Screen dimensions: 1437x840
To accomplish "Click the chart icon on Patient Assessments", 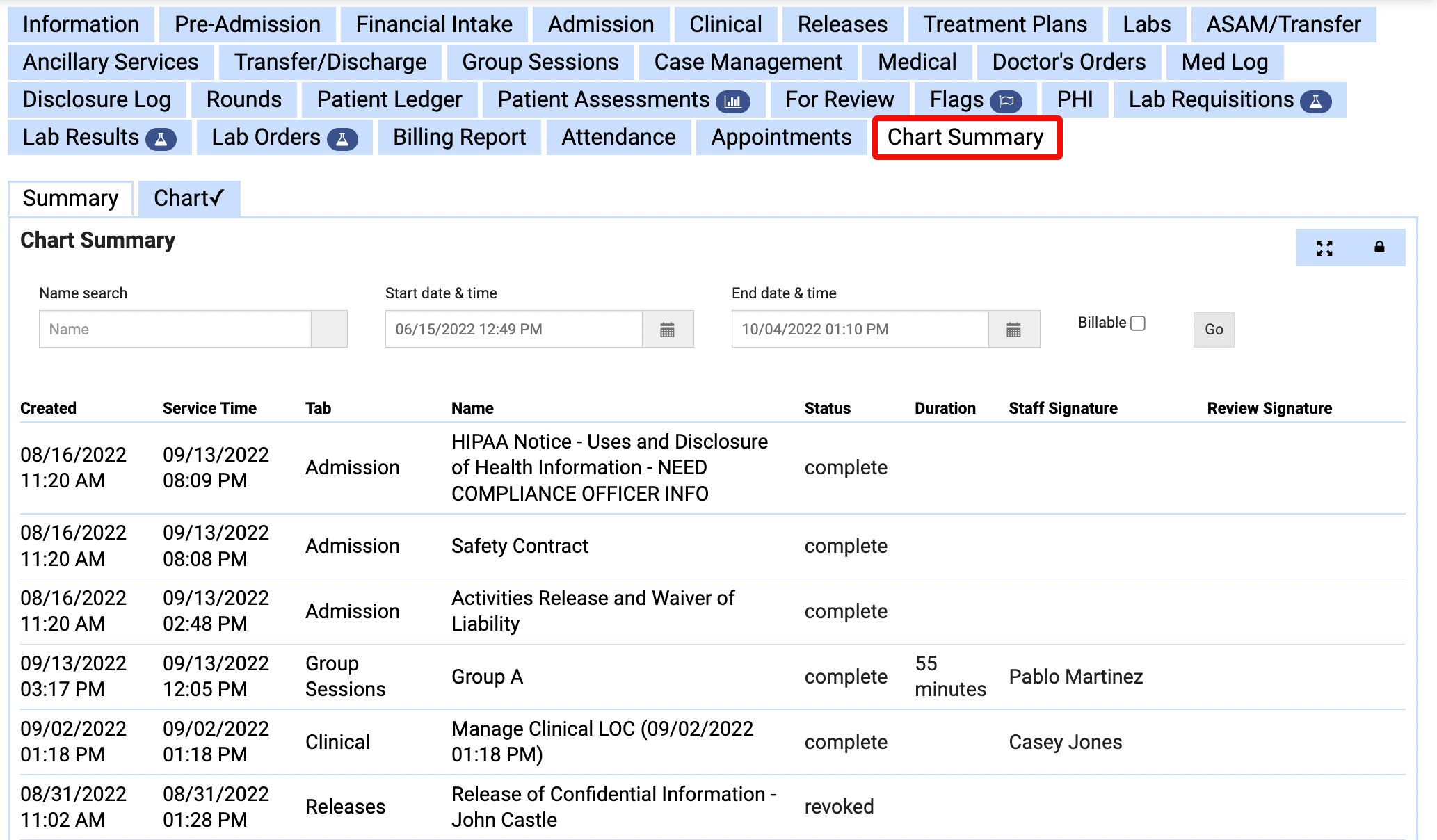I will 734,100.
